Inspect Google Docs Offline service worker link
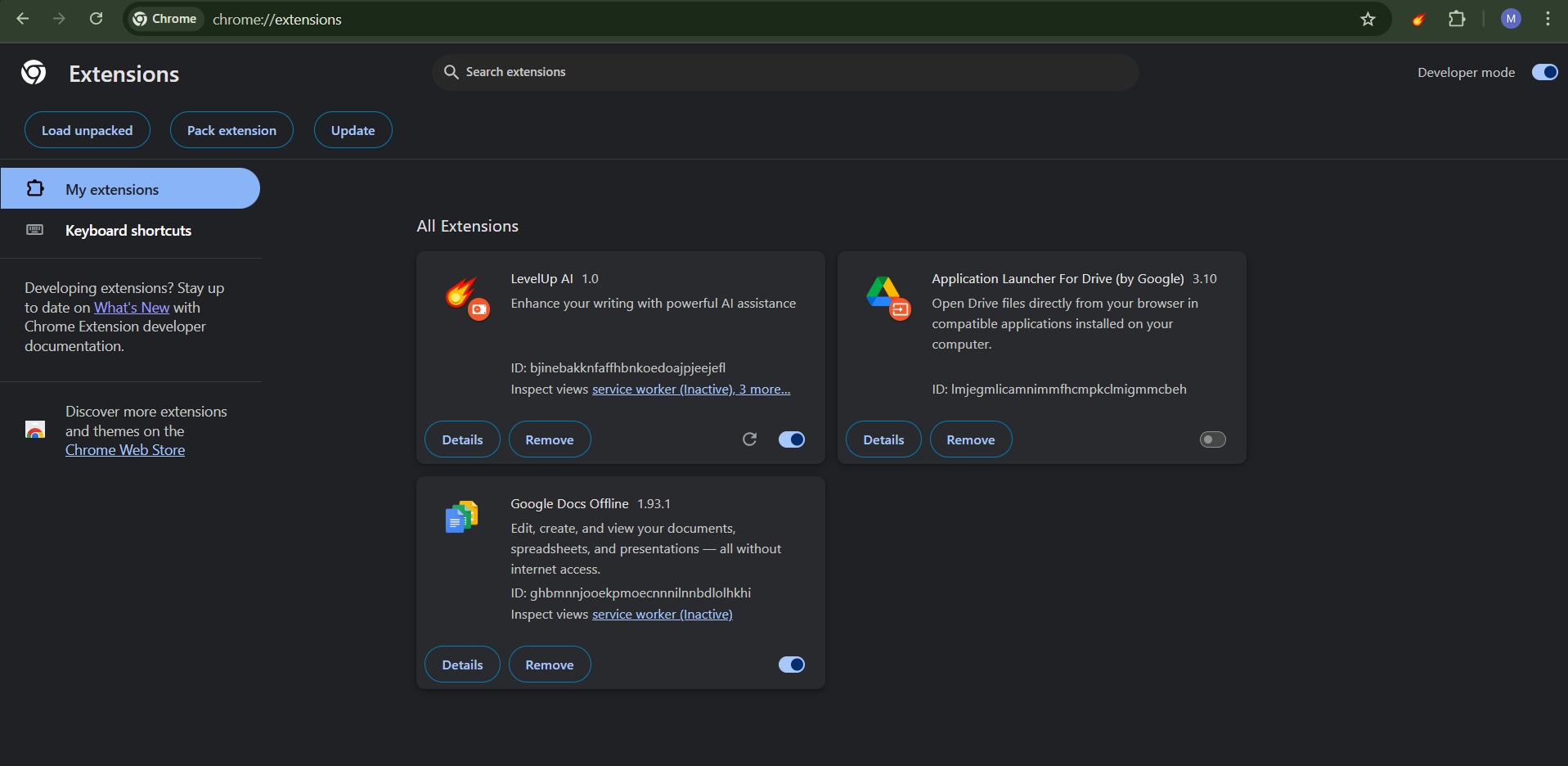This screenshot has width=1568, height=766. 663,615
